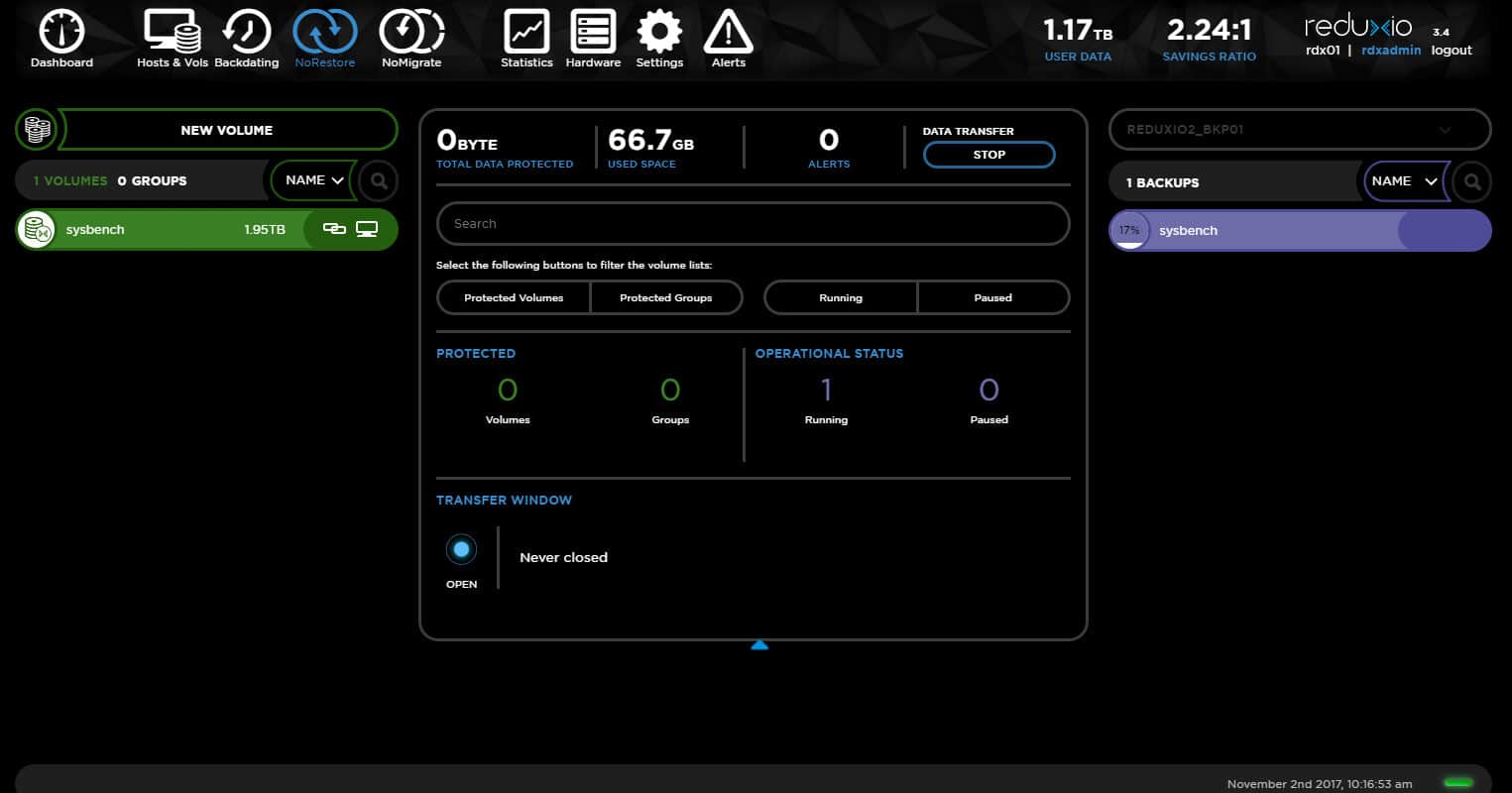Click the host monitor icon on sysbench volume
Viewport: 1512px width, 793px height.
tap(367, 229)
